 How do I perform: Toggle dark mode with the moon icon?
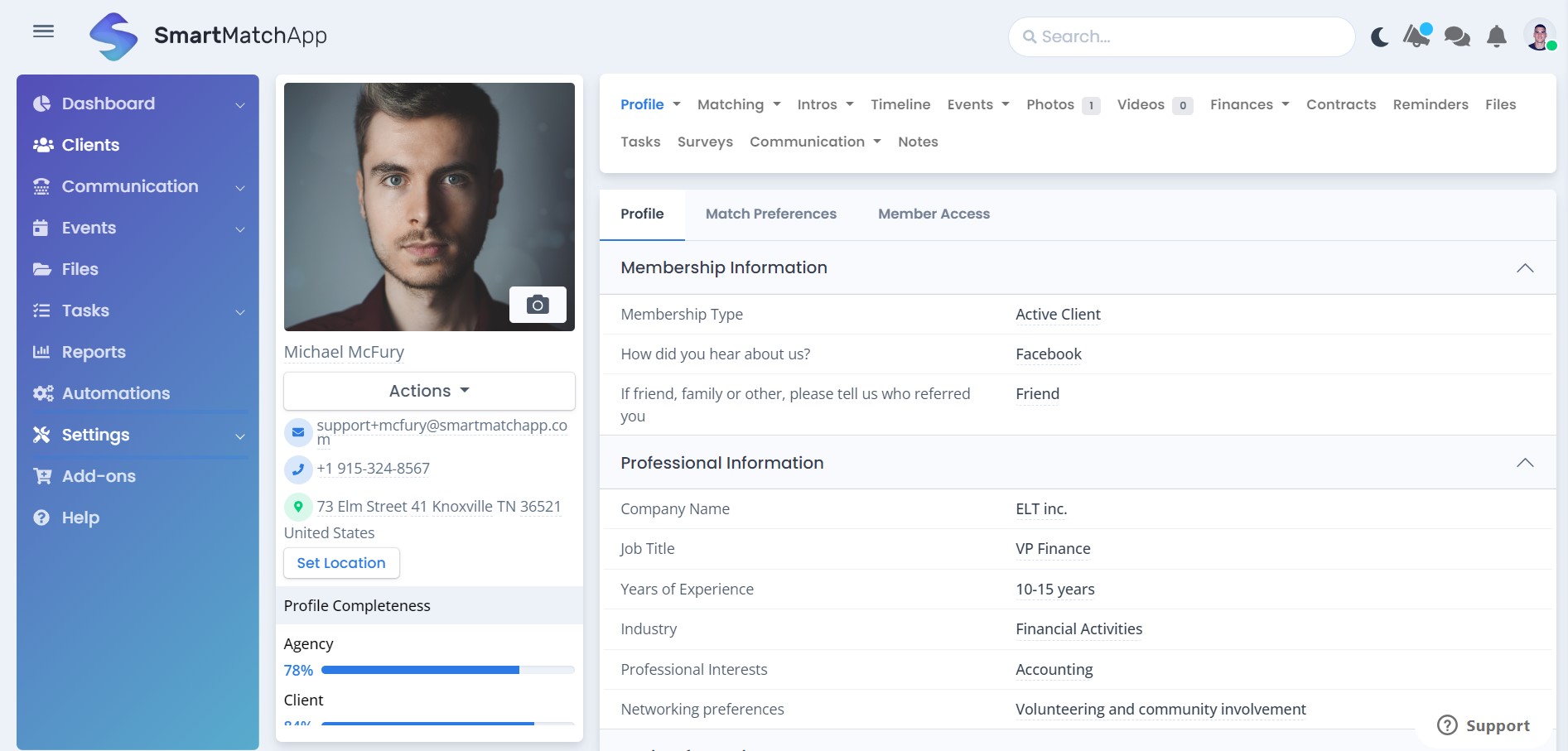click(x=1378, y=36)
